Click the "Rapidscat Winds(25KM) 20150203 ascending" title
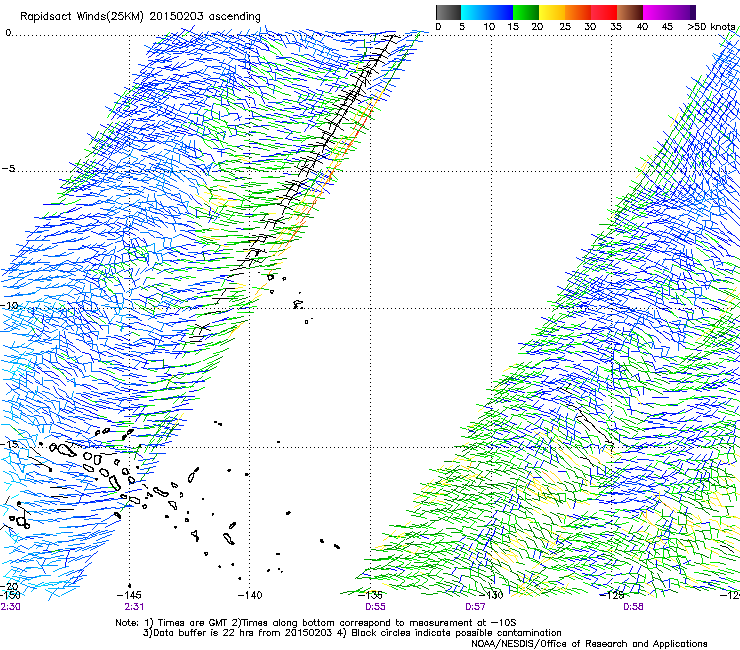 [140, 17]
